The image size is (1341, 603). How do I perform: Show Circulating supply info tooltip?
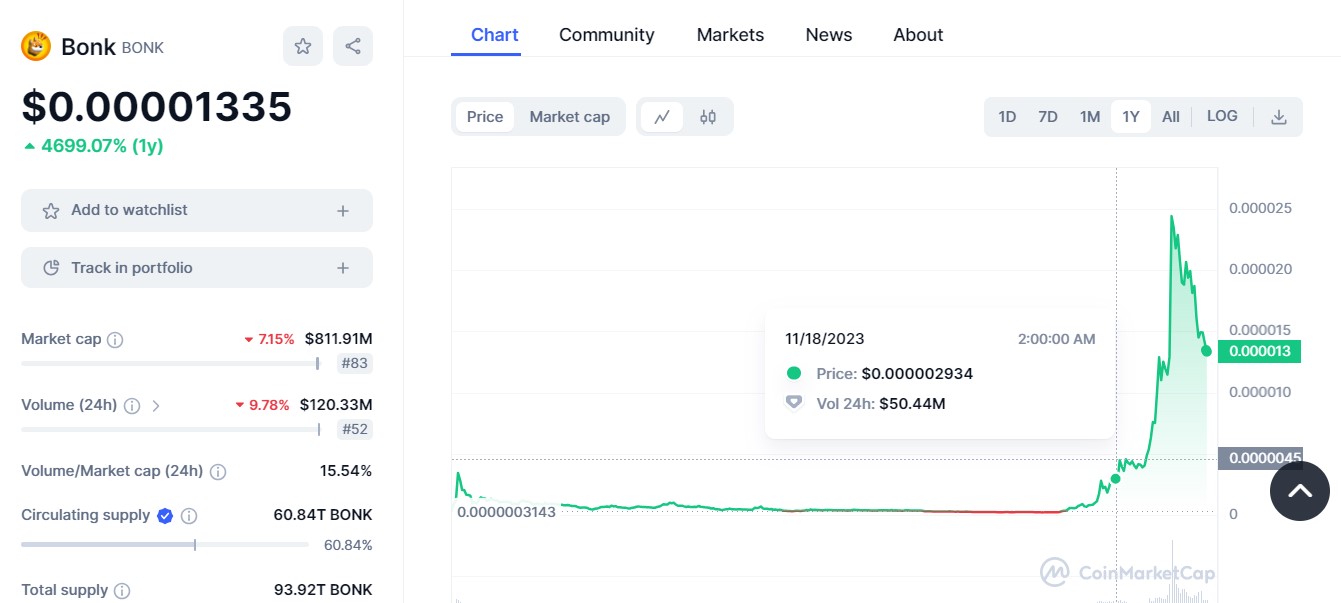tap(189, 516)
